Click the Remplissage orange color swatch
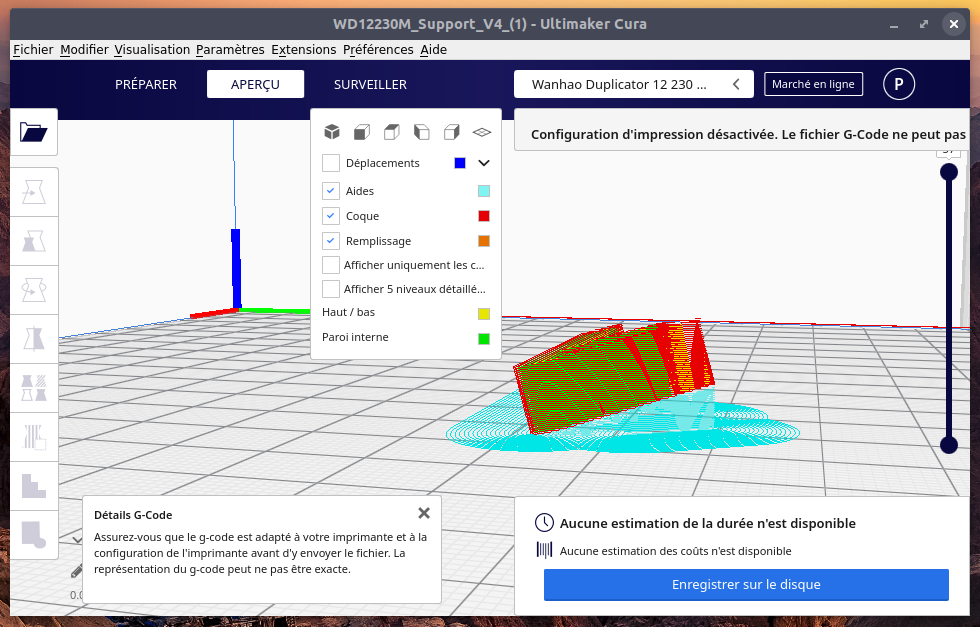 [484, 241]
